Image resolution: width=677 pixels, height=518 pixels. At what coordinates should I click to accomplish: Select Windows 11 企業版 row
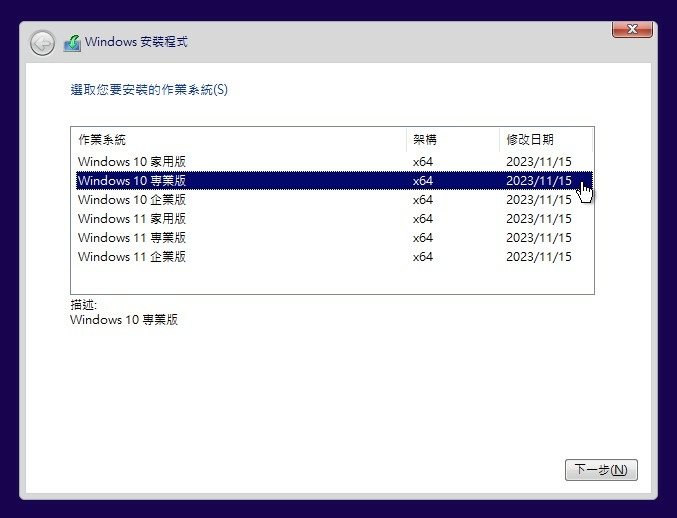pyautogui.click(x=334, y=256)
